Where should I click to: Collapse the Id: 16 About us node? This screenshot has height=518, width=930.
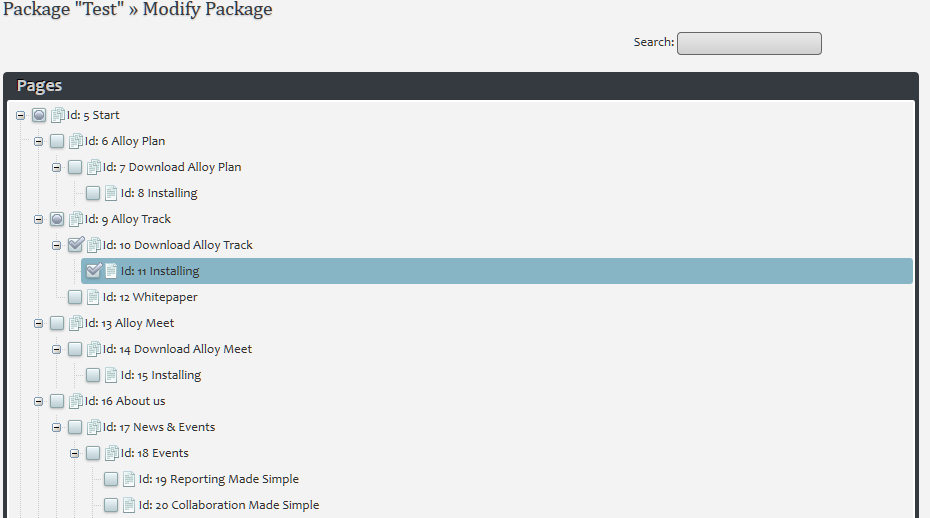pyautogui.click(x=39, y=401)
